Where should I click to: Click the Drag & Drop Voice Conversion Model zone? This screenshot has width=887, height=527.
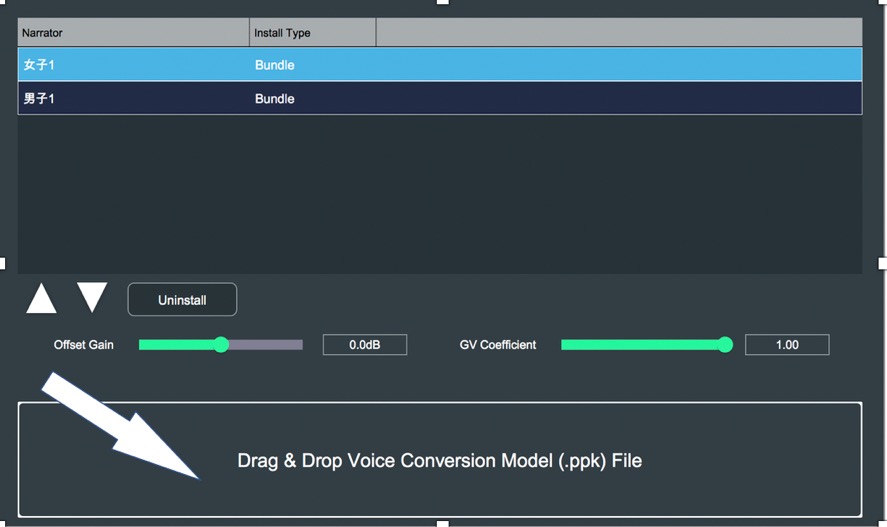pos(440,460)
